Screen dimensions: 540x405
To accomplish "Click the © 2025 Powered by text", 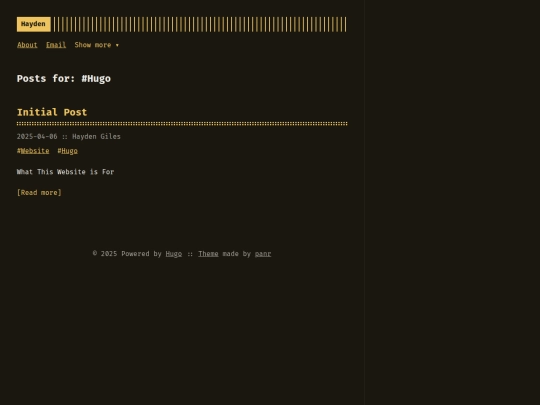I will 127,254.
